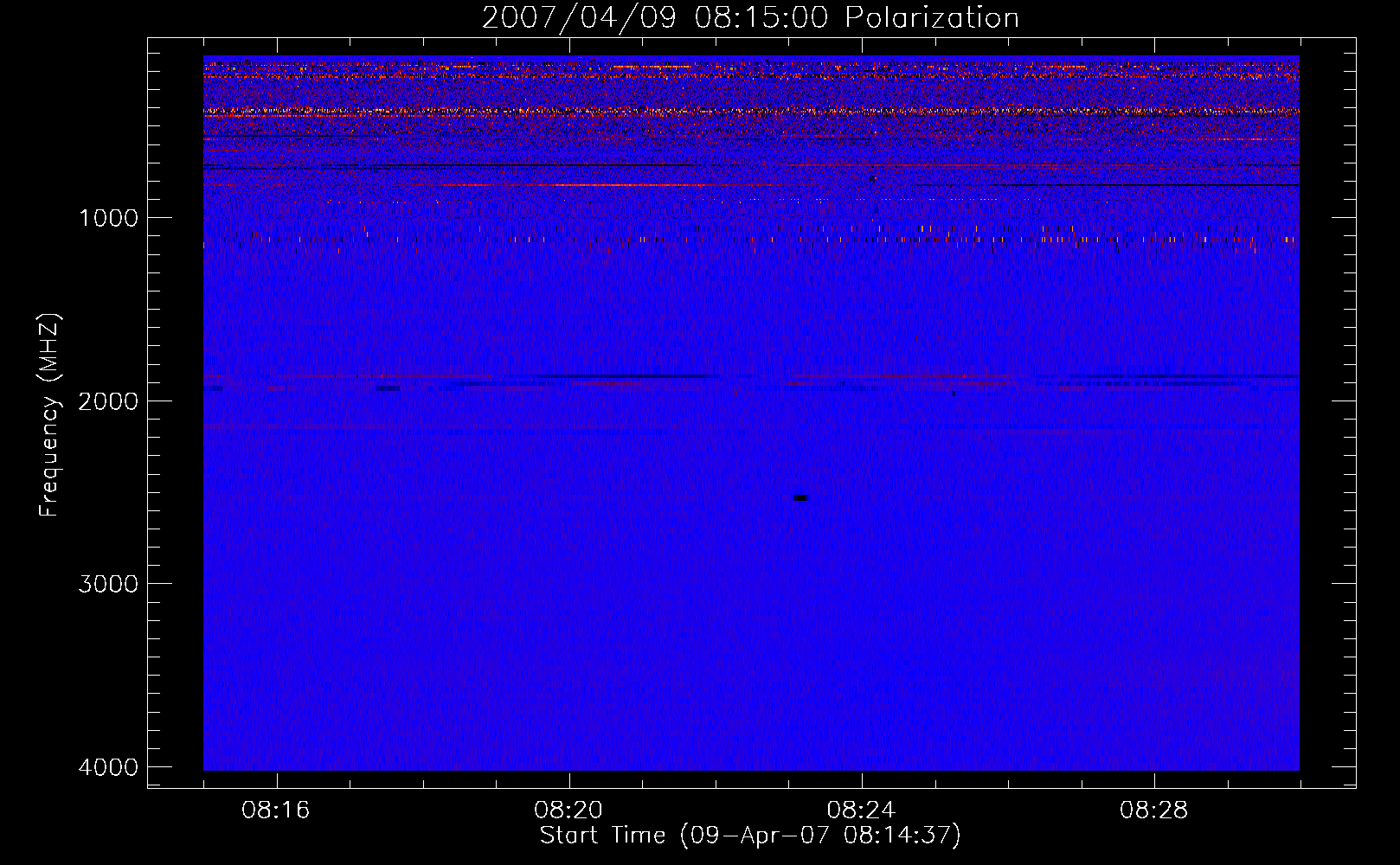1400x865 pixels.
Task: Click the 3000 frequency tick label
Action: click(108, 584)
